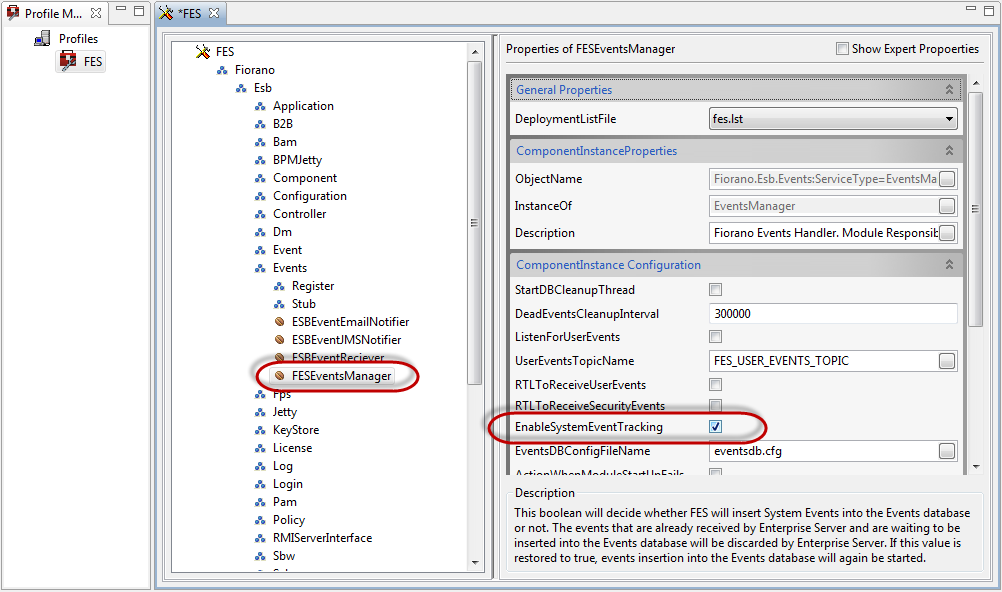Select the Fps tree node
The image size is (1002, 592).
point(282,394)
